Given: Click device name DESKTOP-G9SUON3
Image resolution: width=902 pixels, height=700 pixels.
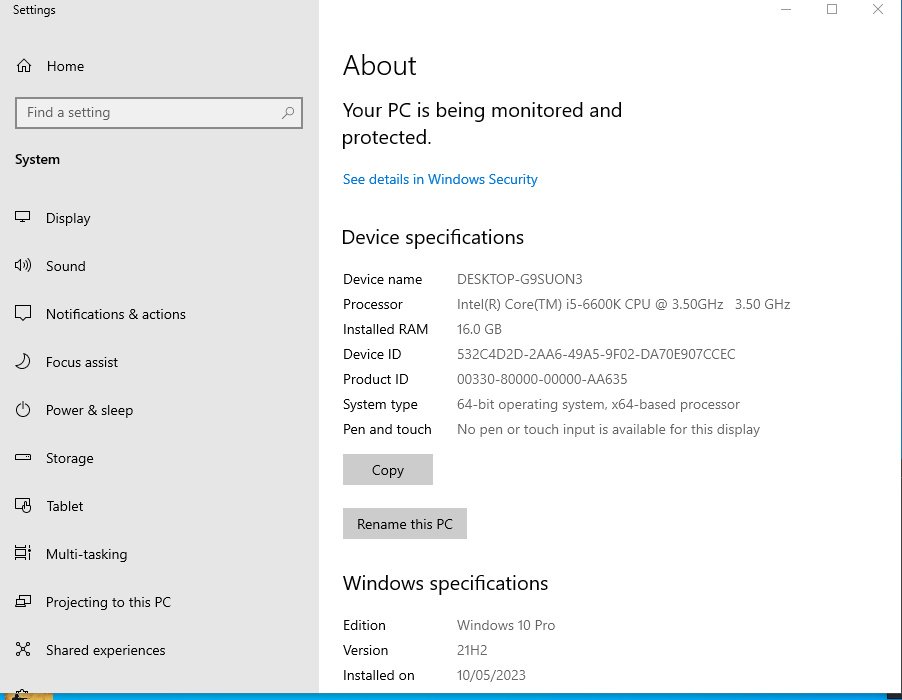Looking at the screenshot, I should pos(519,280).
